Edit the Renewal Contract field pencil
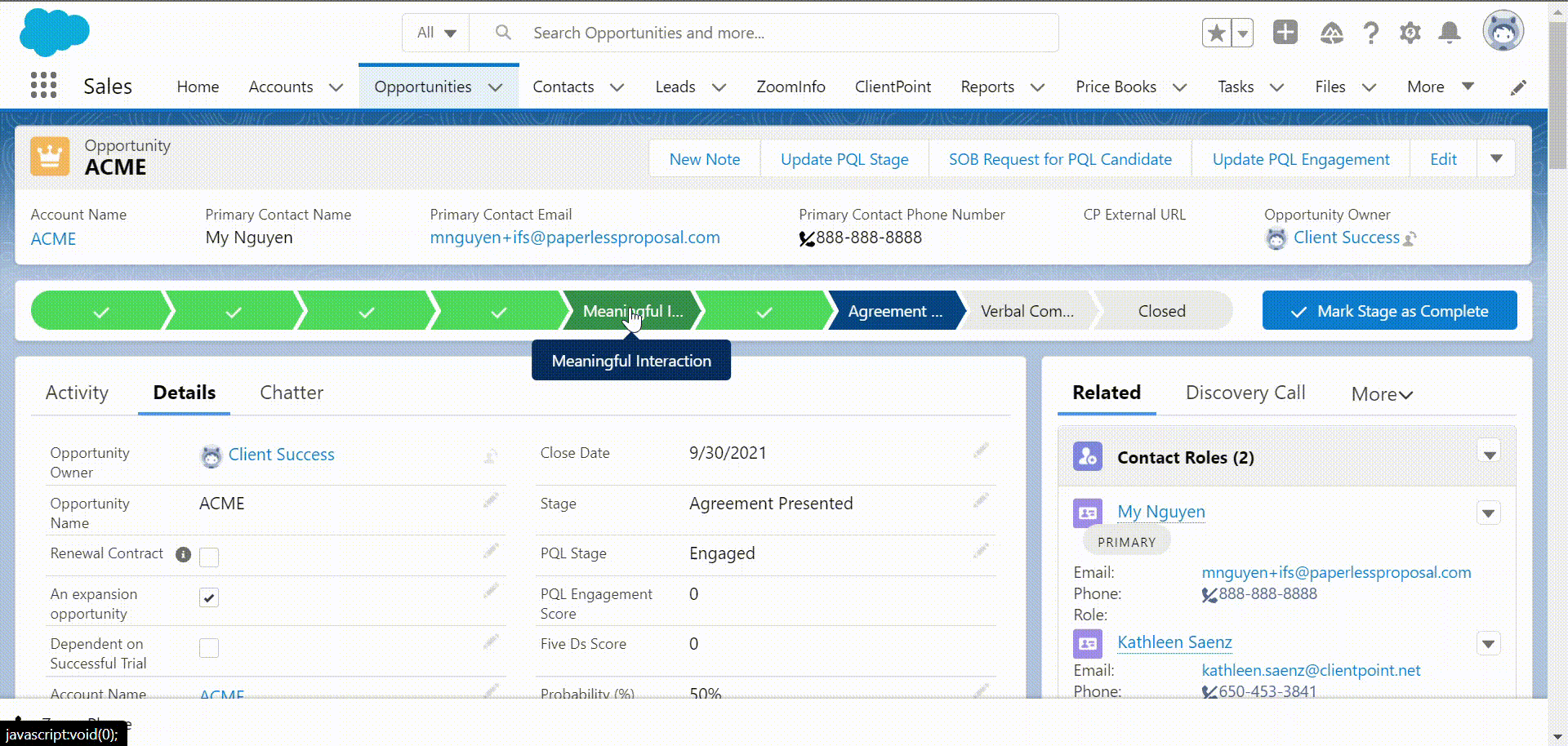 491,551
